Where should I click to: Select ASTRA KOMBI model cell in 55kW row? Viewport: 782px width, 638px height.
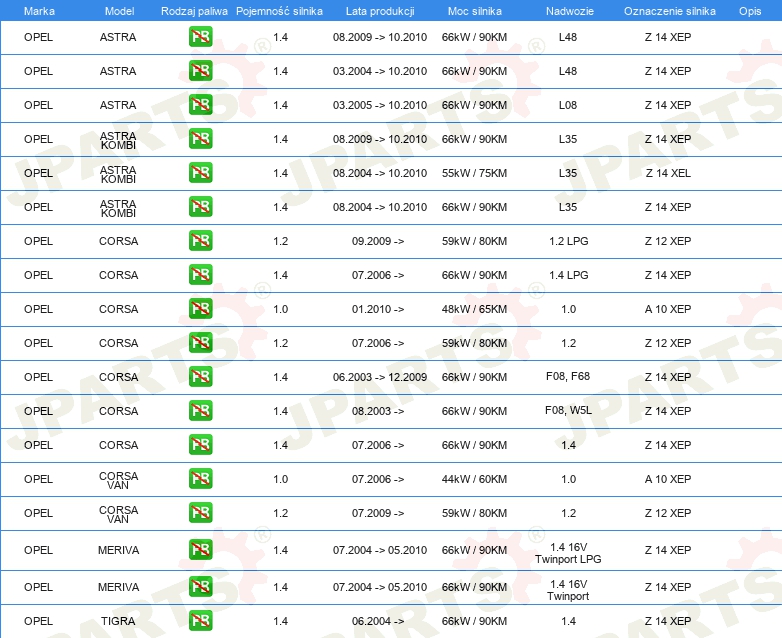(x=118, y=174)
